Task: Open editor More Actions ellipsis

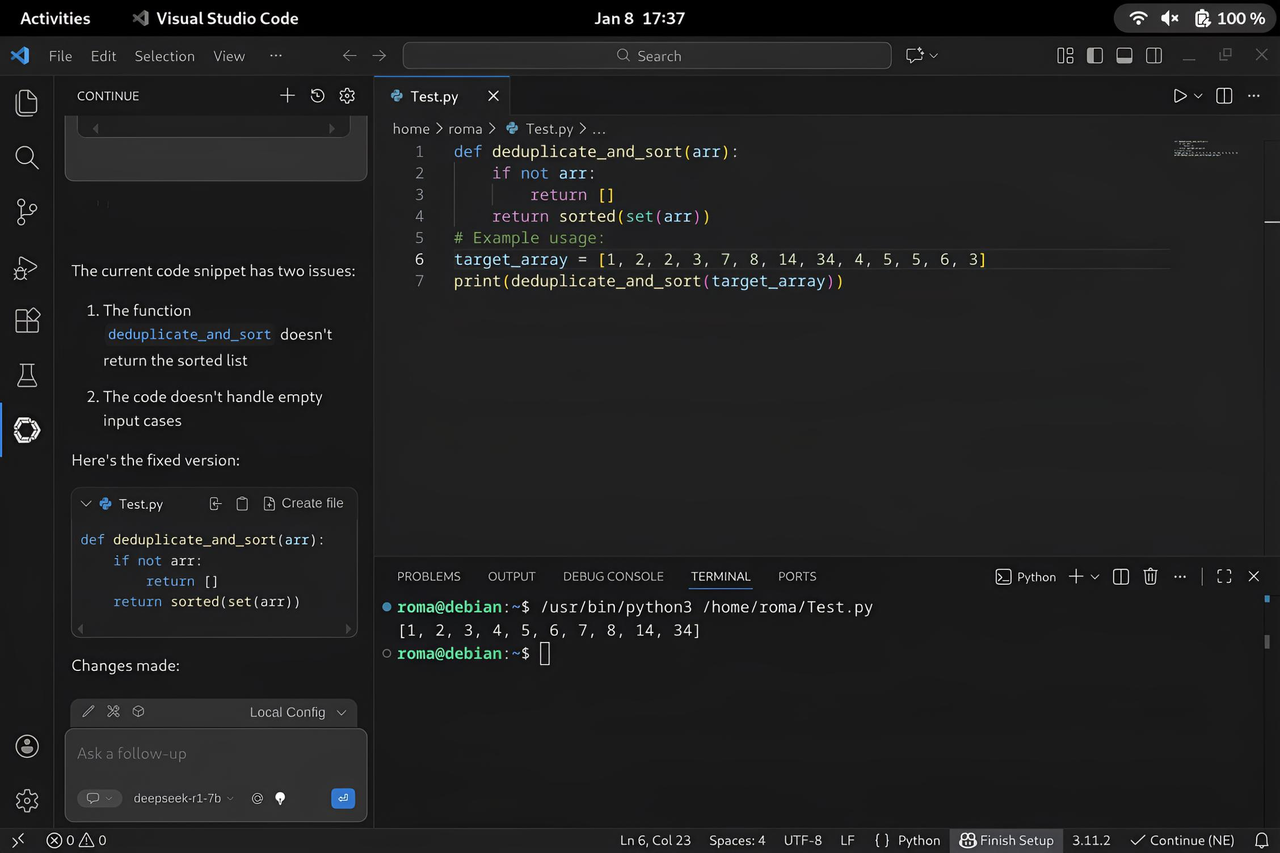Action: 1254,96
